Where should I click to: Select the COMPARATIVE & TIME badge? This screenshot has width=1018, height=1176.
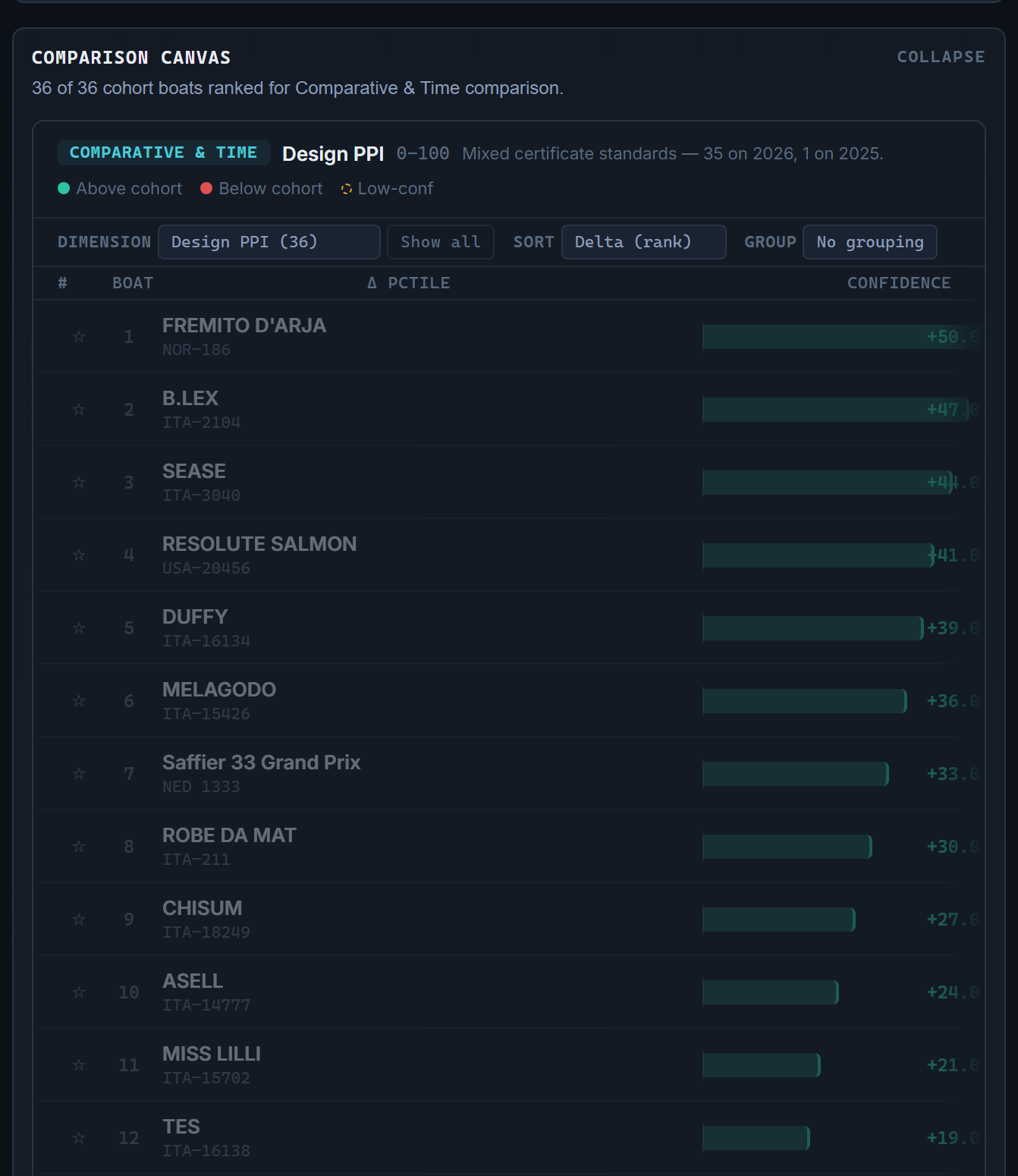coord(163,153)
